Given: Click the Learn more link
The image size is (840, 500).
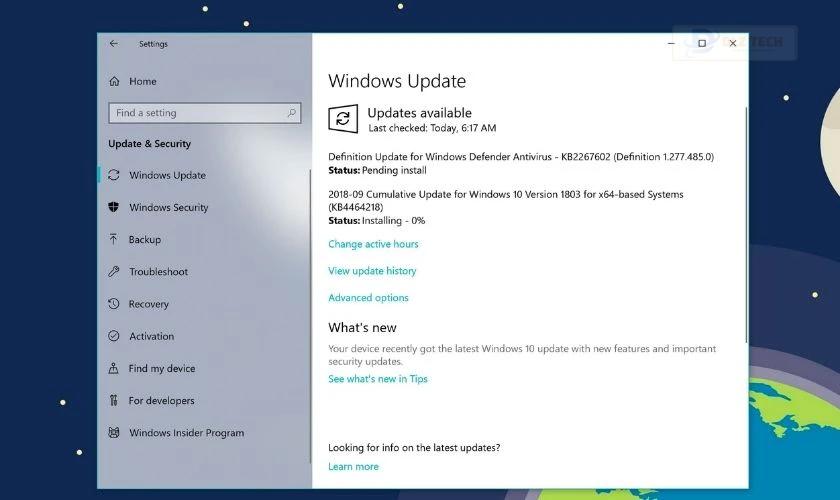Looking at the screenshot, I should click(x=353, y=467).
